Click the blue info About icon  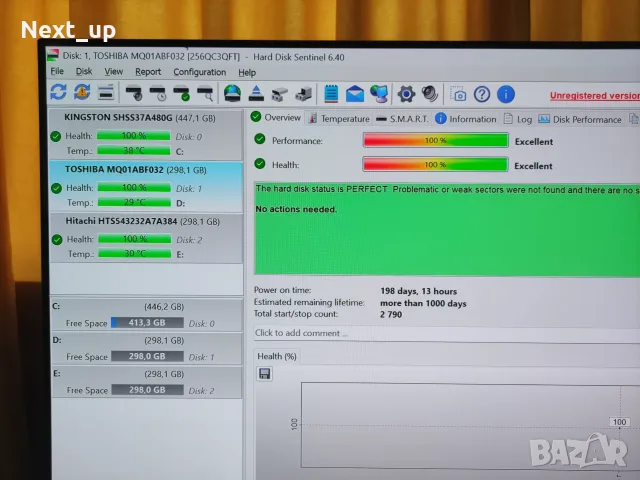pyautogui.click(x=506, y=94)
